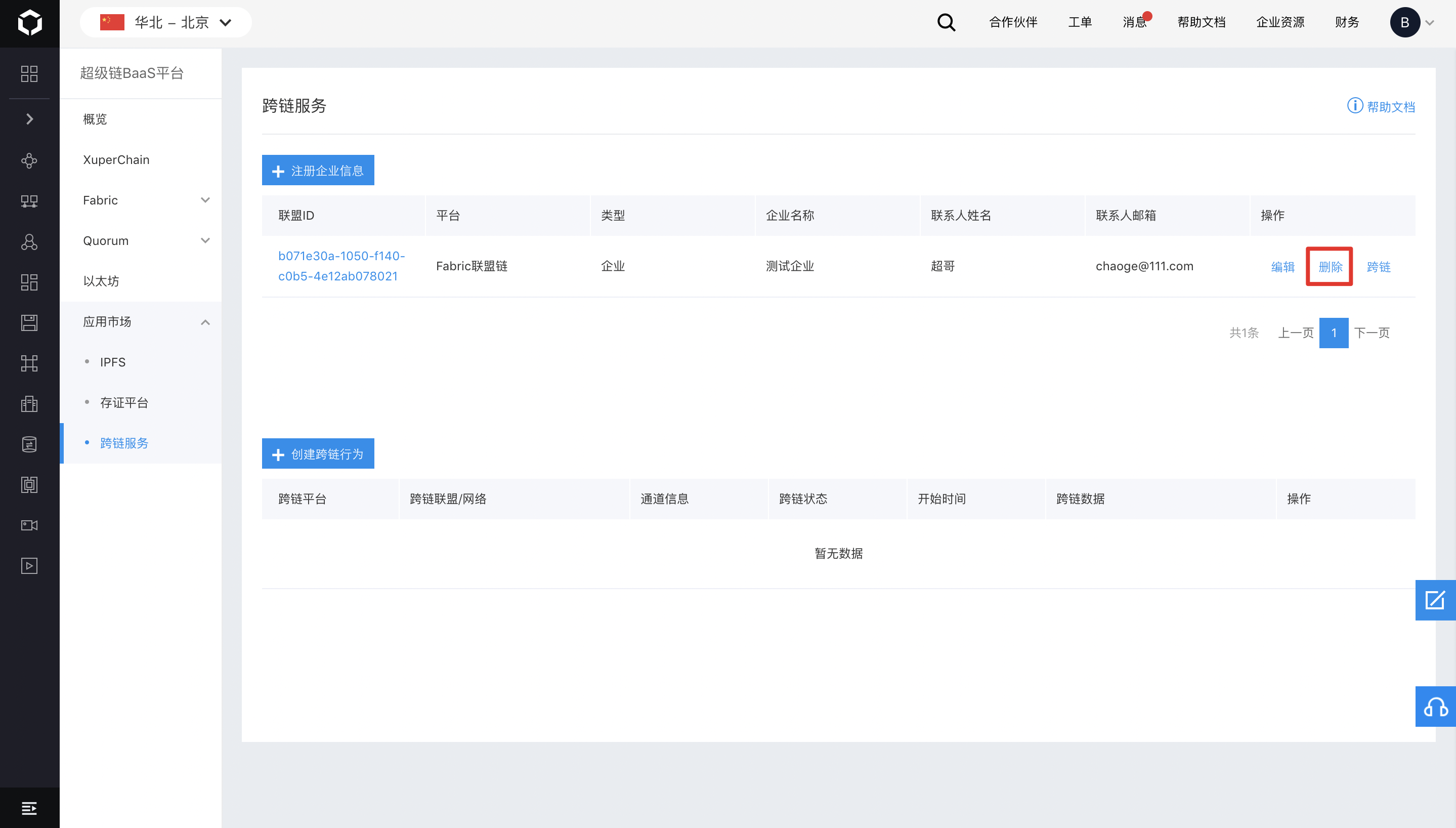Open the buildings enterprise sidebar icon
The height and width of the screenshot is (828, 1456).
tap(29, 404)
